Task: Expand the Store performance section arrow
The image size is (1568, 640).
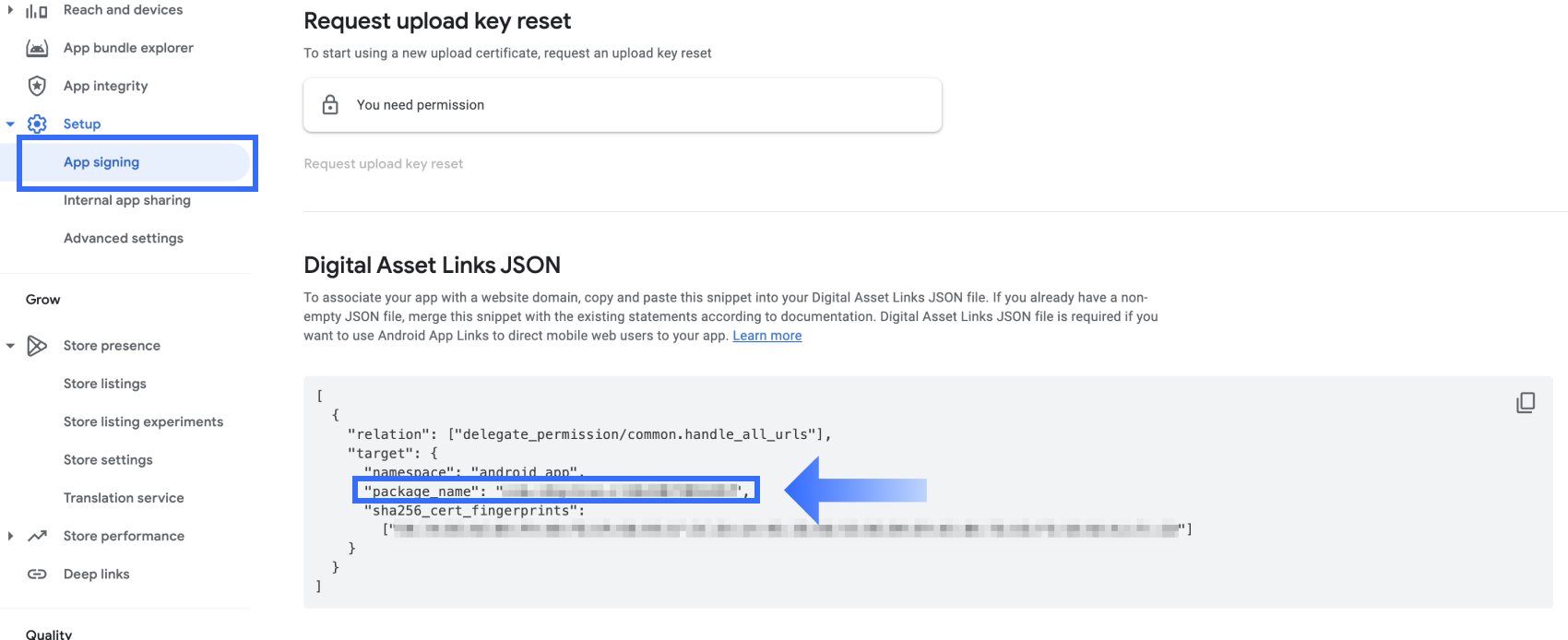Action: 10,536
